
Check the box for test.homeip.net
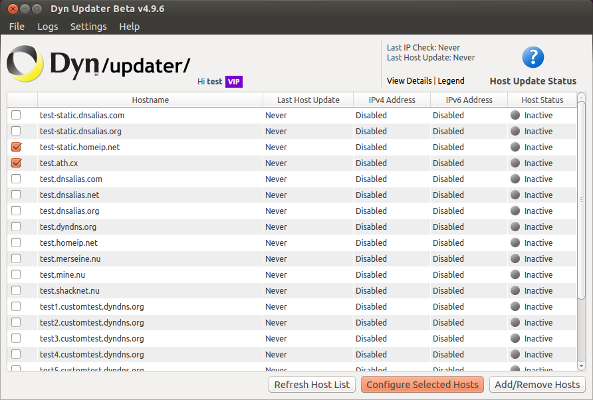(x=16, y=243)
